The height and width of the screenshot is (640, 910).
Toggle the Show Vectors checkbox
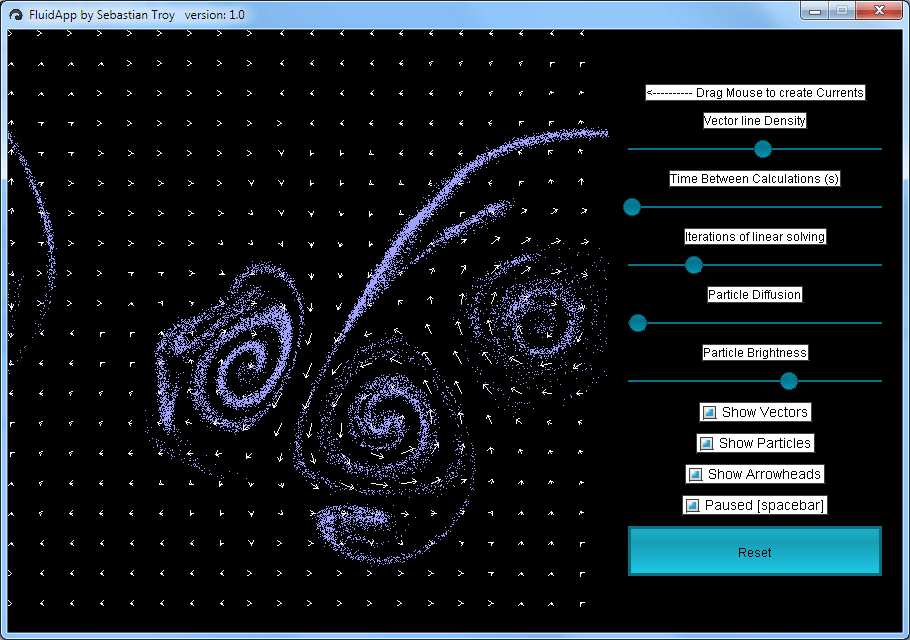pyautogui.click(x=709, y=413)
